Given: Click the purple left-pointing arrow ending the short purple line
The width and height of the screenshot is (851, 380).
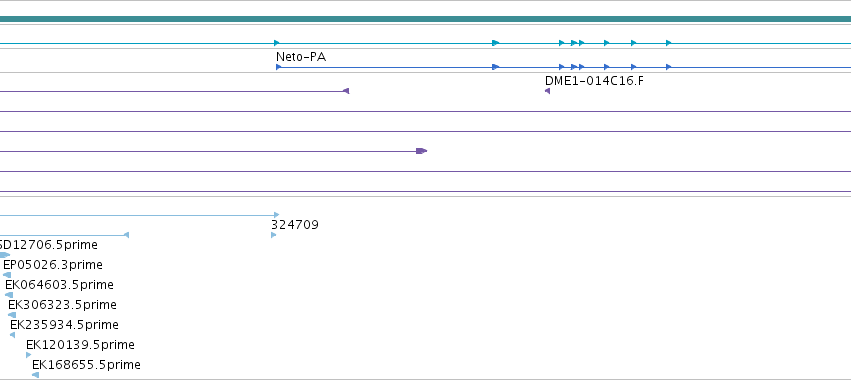Looking at the screenshot, I should (x=346, y=91).
